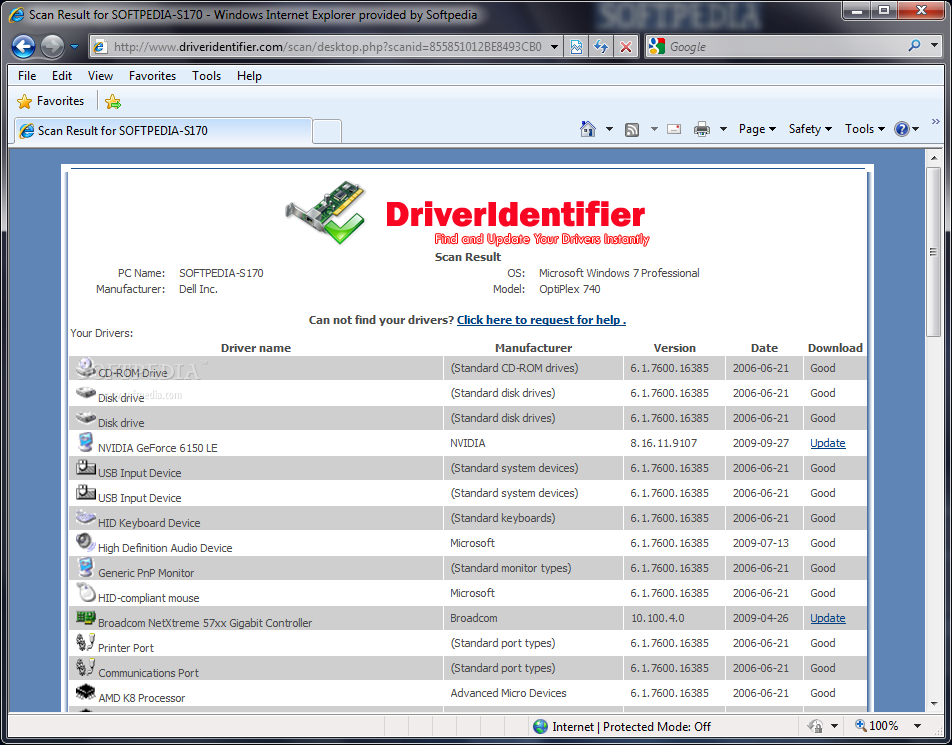Click the request for help link
This screenshot has width=952, height=745.
[540, 319]
